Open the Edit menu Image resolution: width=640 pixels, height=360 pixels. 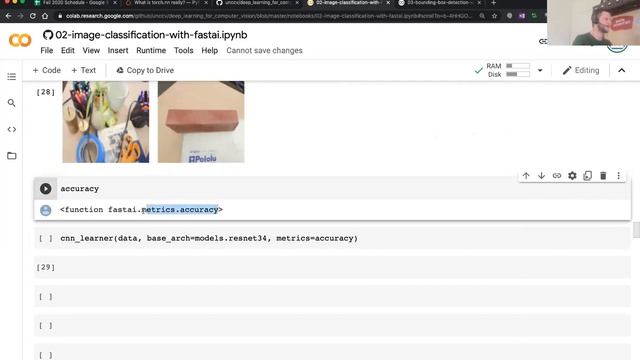(x=68, y=51)
